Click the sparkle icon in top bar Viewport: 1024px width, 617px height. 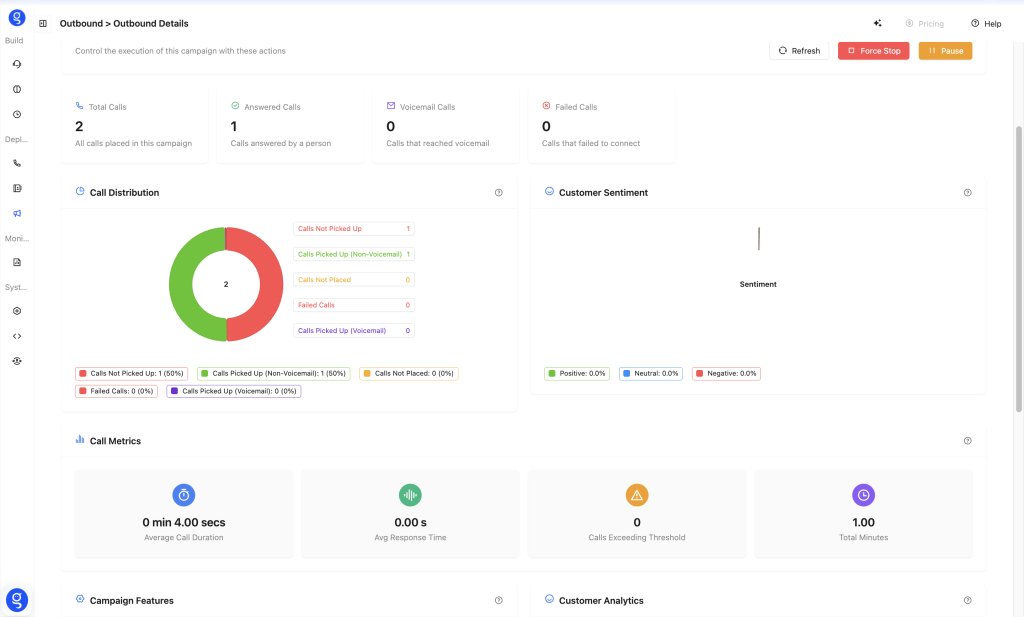pos(877,23)
